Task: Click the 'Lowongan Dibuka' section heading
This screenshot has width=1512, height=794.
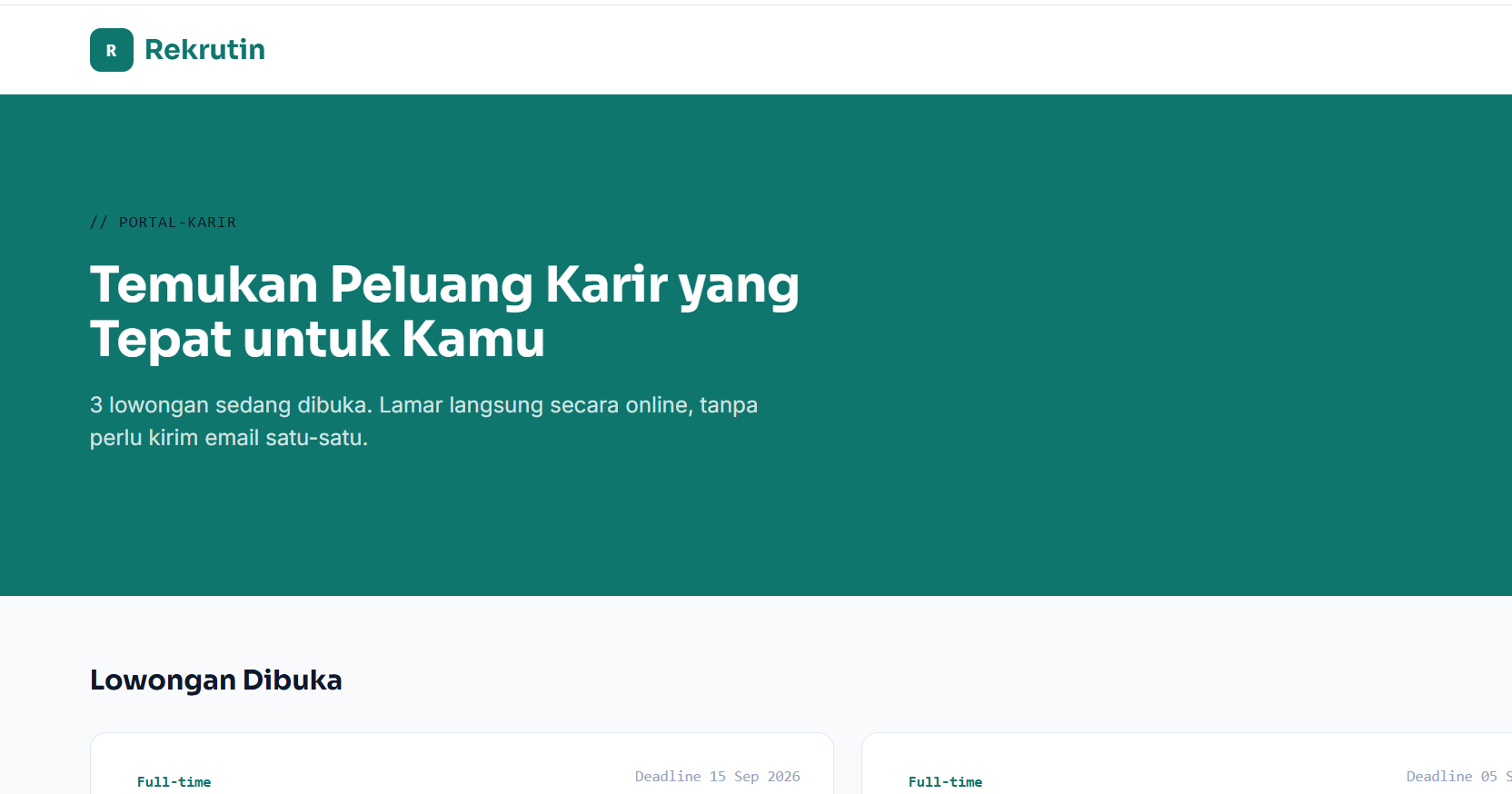Action: tap(216, 680)
